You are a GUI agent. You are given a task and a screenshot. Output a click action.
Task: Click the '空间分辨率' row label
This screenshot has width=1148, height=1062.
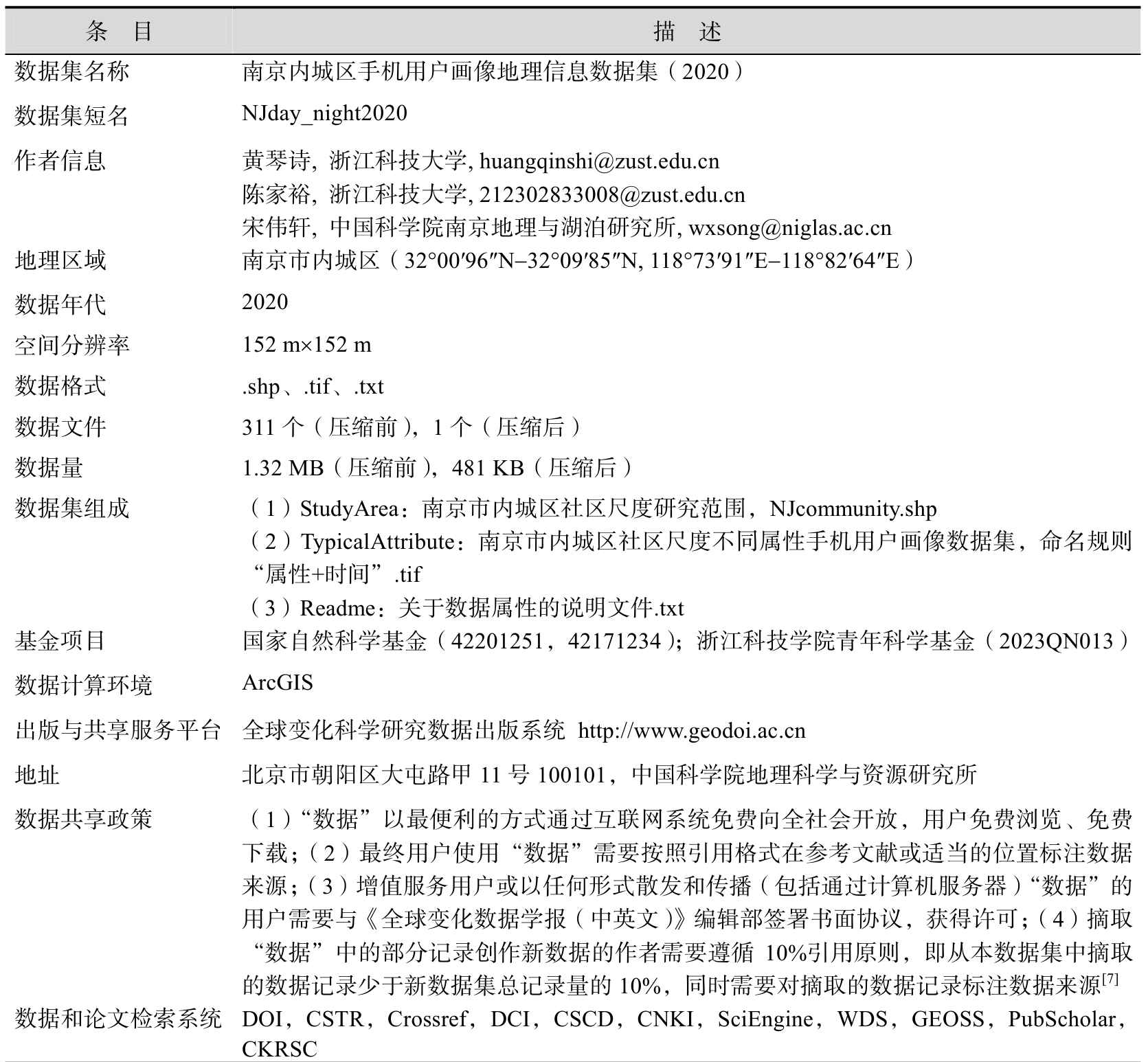point(72,345)
